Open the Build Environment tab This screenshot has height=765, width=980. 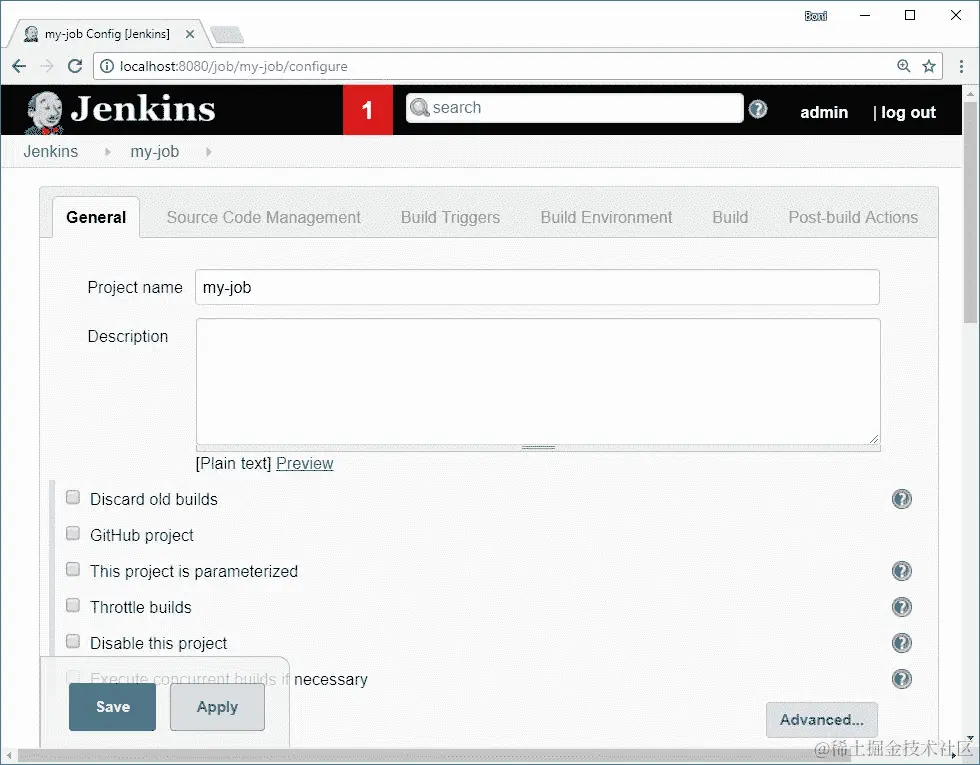click(x=606, y=218)
